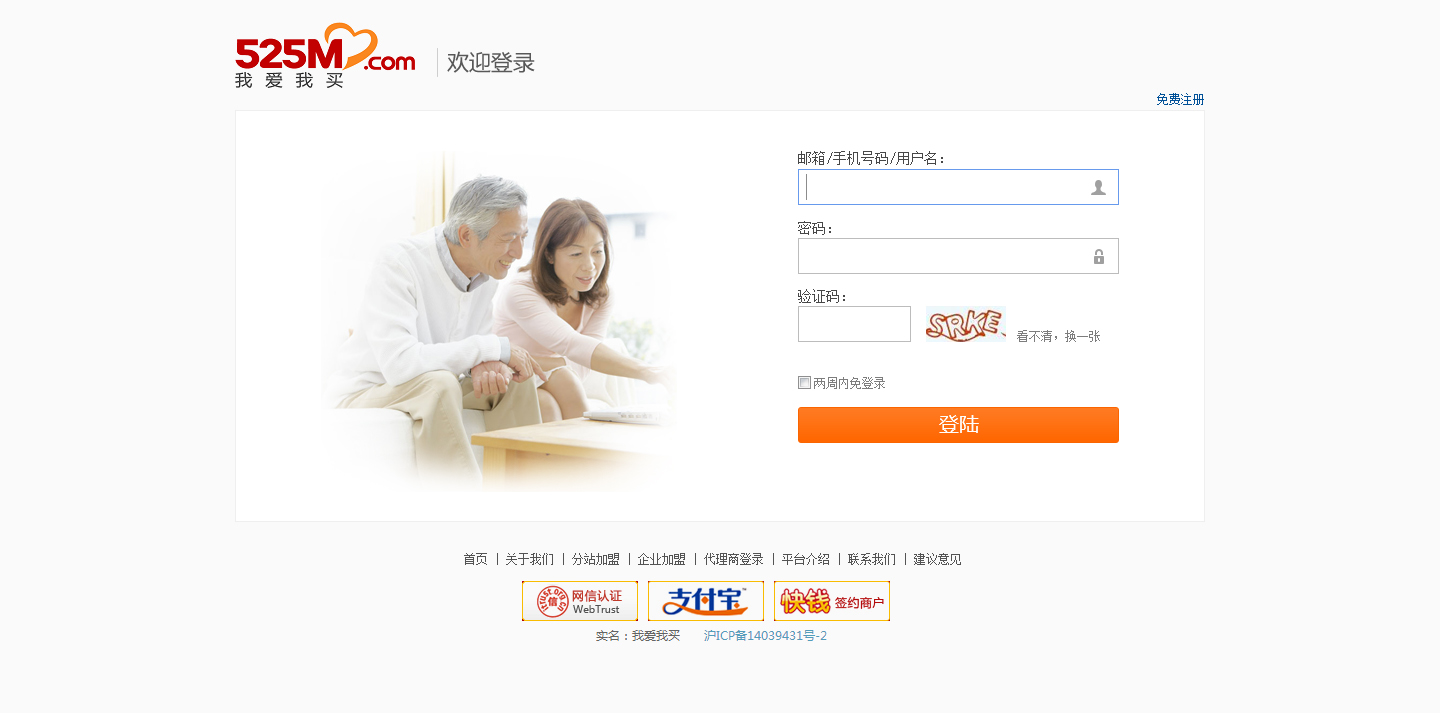1440x713 pixels.
Task: Focus the 邮箱/手机号码/用户名 input field
Action: (958, 187)
